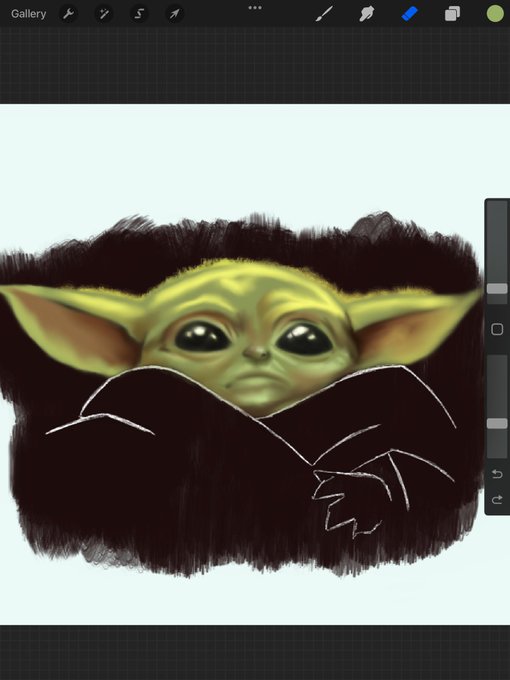Open the green active color swatch
The width and height of the screenshot is (510, 680).
pos(495,14)
